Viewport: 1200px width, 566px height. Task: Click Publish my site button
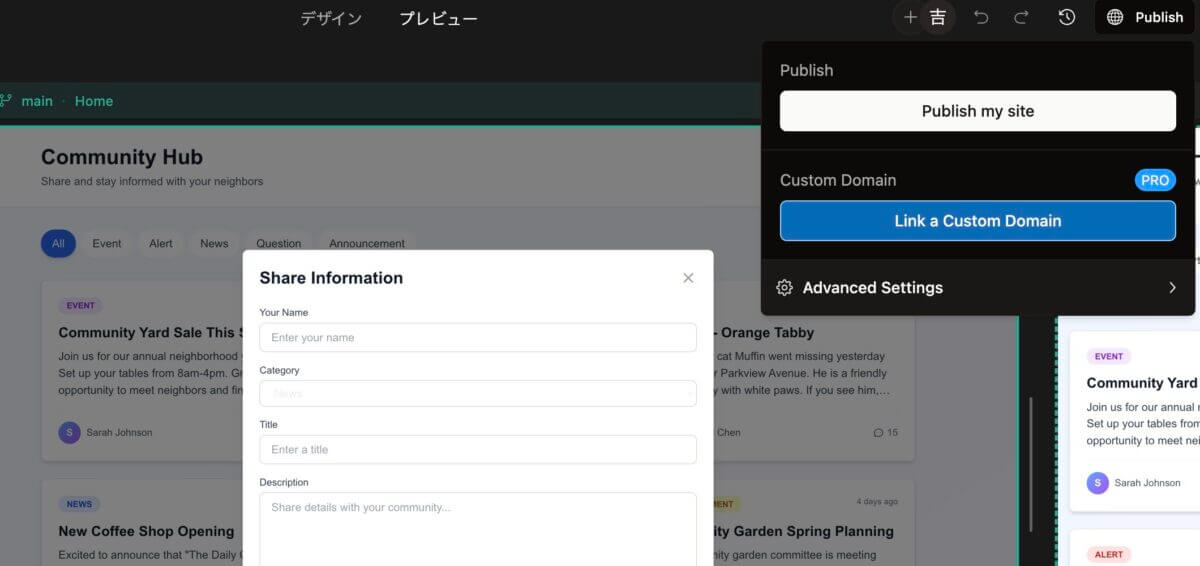pyautogui.click(x=977, y=111)
